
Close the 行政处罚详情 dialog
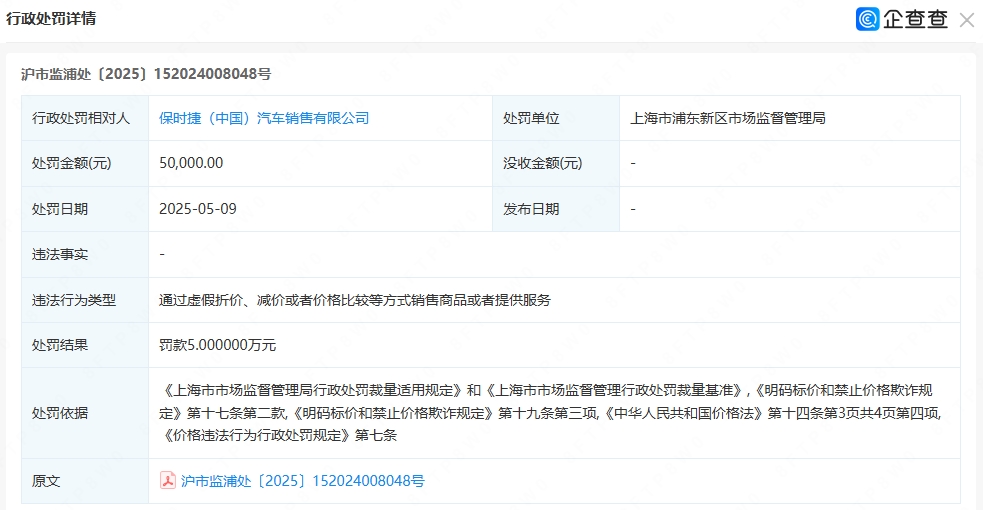click(x=967, y=20)
